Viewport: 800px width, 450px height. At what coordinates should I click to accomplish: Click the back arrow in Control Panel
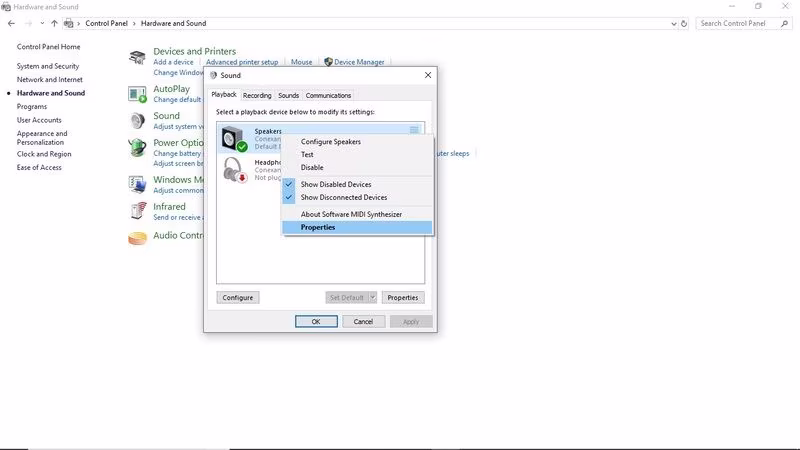11,23
